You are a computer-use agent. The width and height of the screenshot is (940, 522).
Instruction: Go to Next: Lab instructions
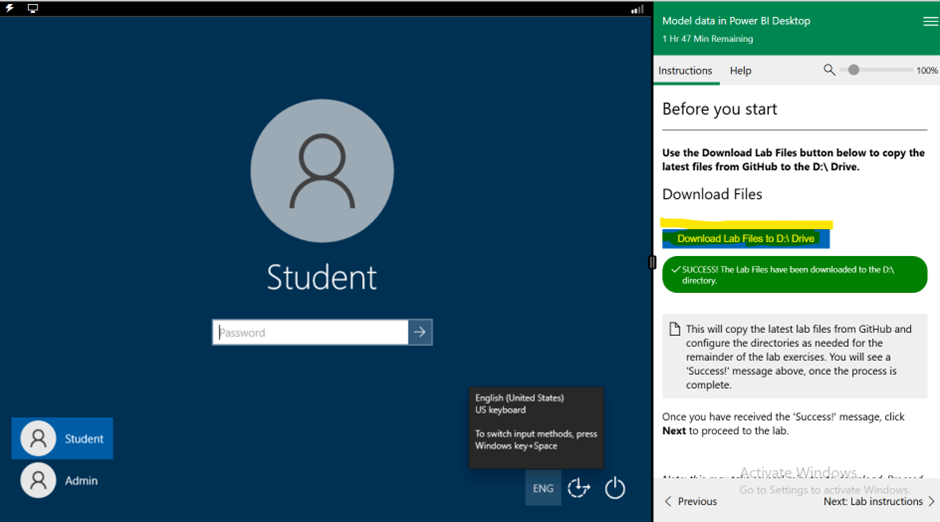(879, 502)
